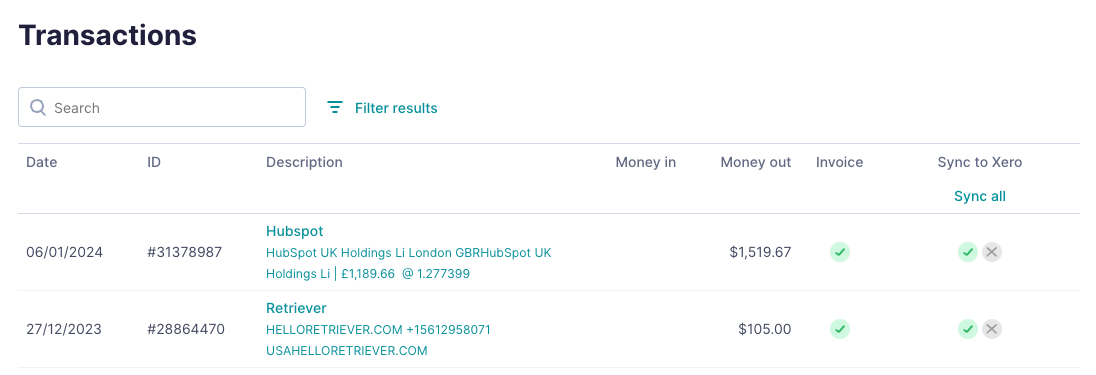
Task: Sort by the Date column header
Action: [x=41, y=162]
